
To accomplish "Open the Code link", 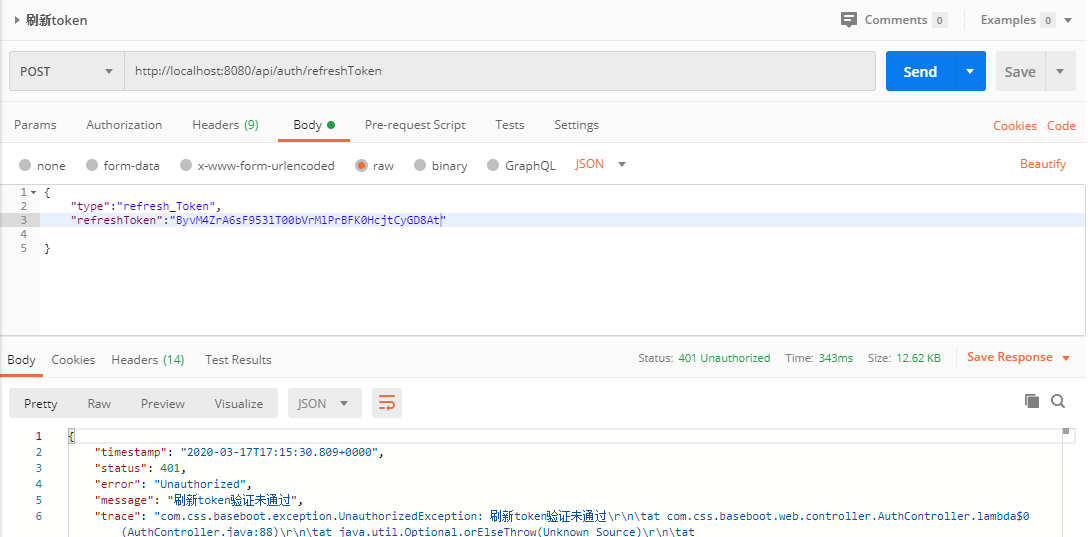I will click(x=1061, y=126).
